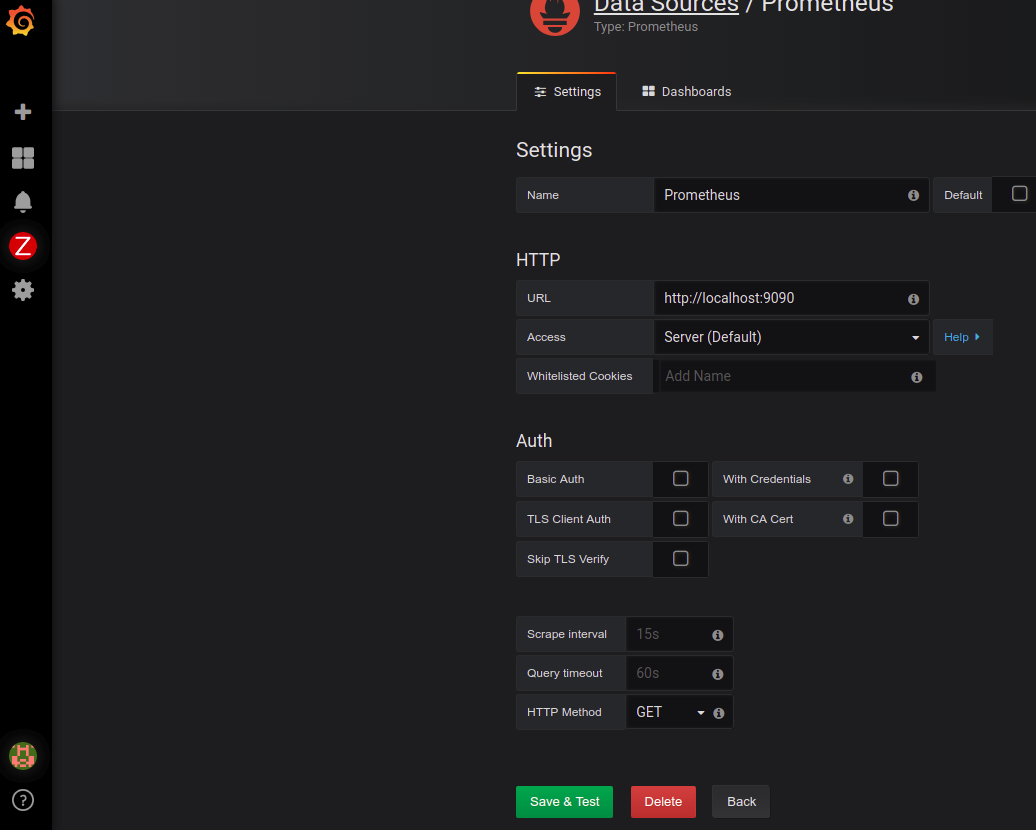Open the Create plus menu in sidebar
Viewport: 1036px width, 830px height.
point(23,112)
